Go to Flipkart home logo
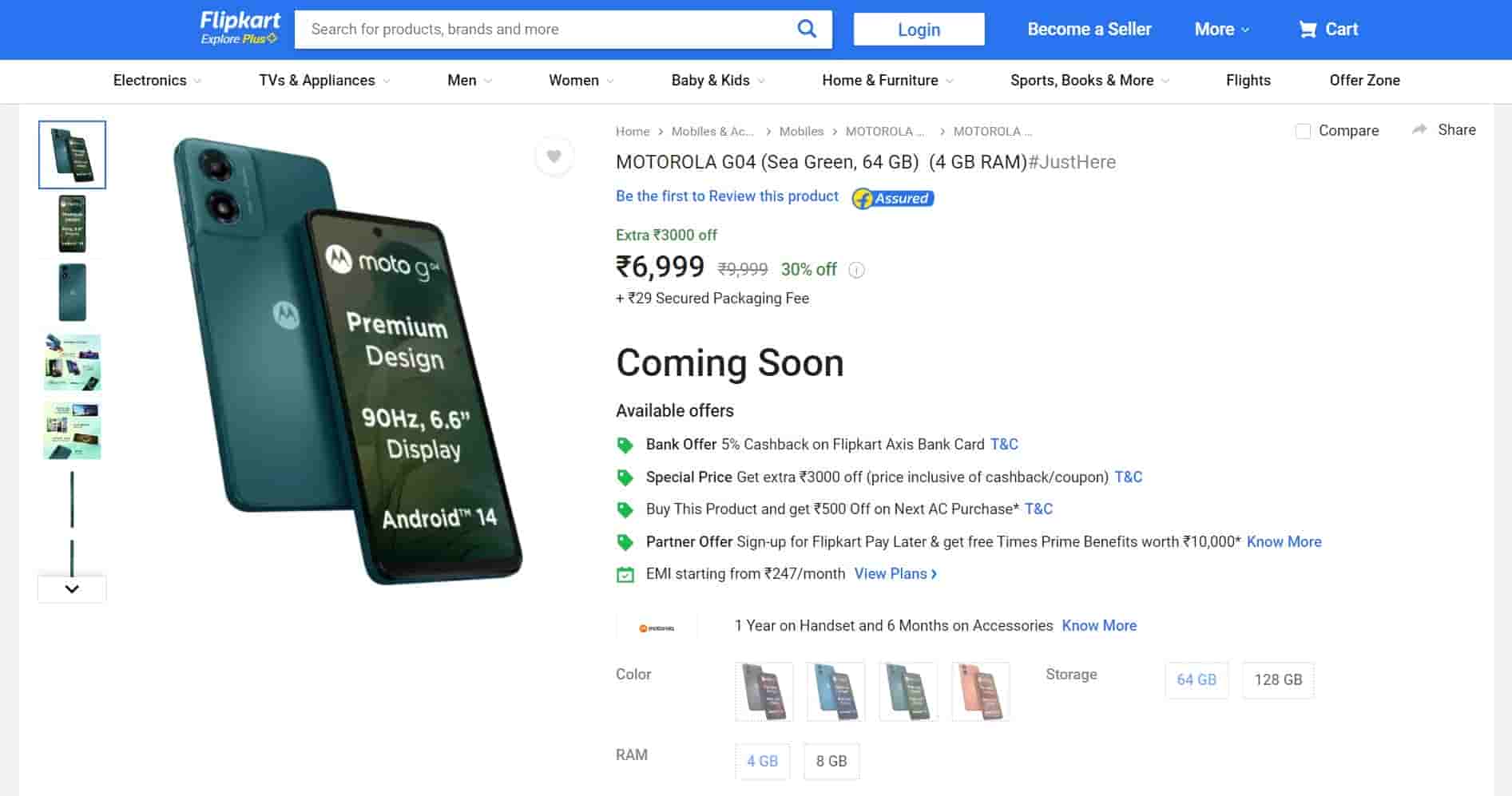Viewport: 1512px width, 796px height. [240, 28]
